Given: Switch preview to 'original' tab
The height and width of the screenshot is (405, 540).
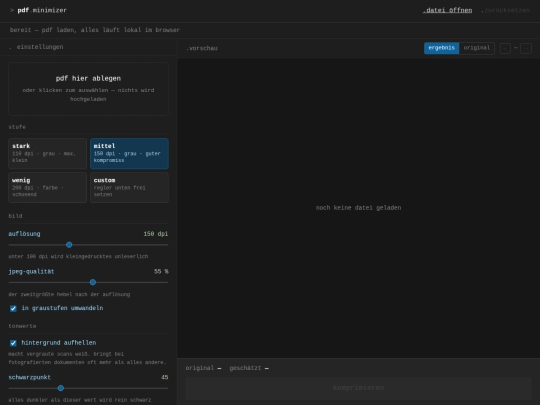Looking at the screenshot, I should [x=477, y=48].
